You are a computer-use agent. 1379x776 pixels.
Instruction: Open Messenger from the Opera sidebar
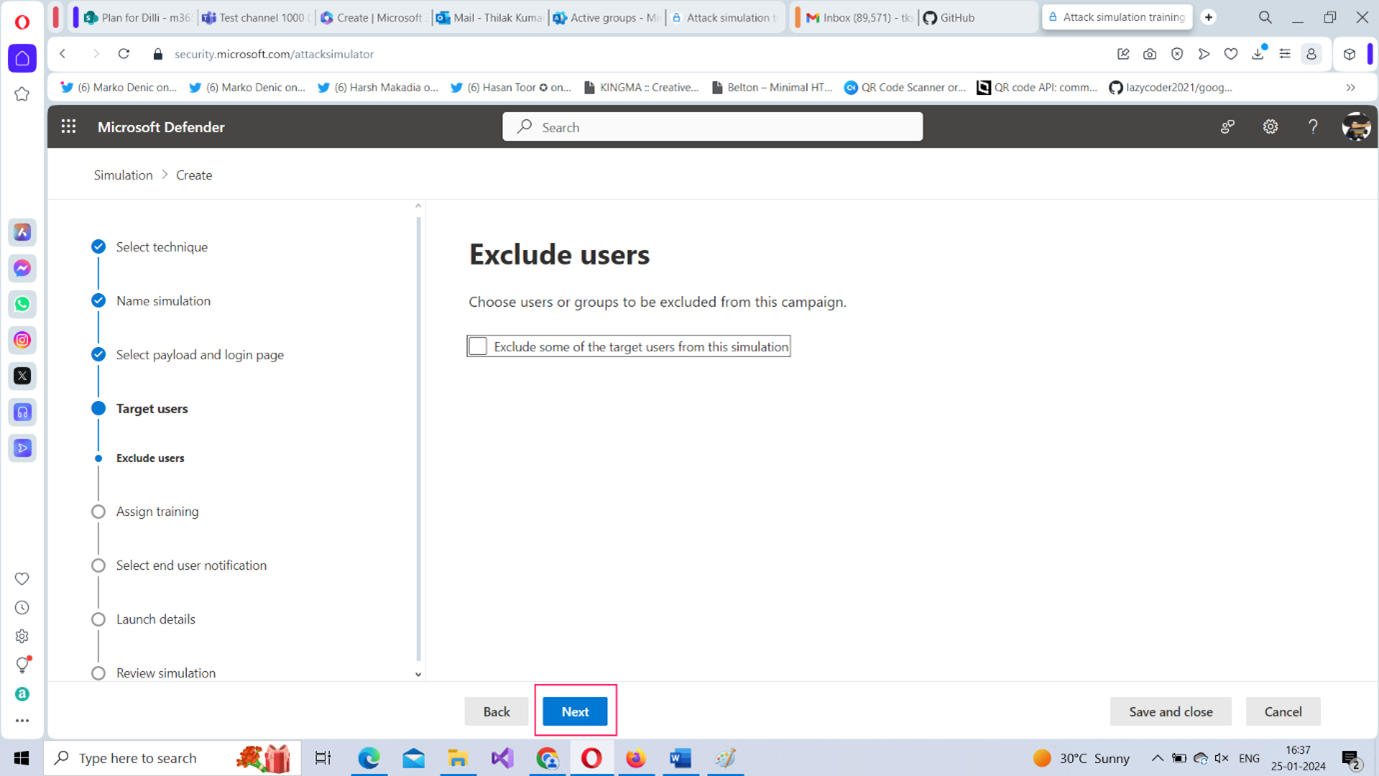22,268
